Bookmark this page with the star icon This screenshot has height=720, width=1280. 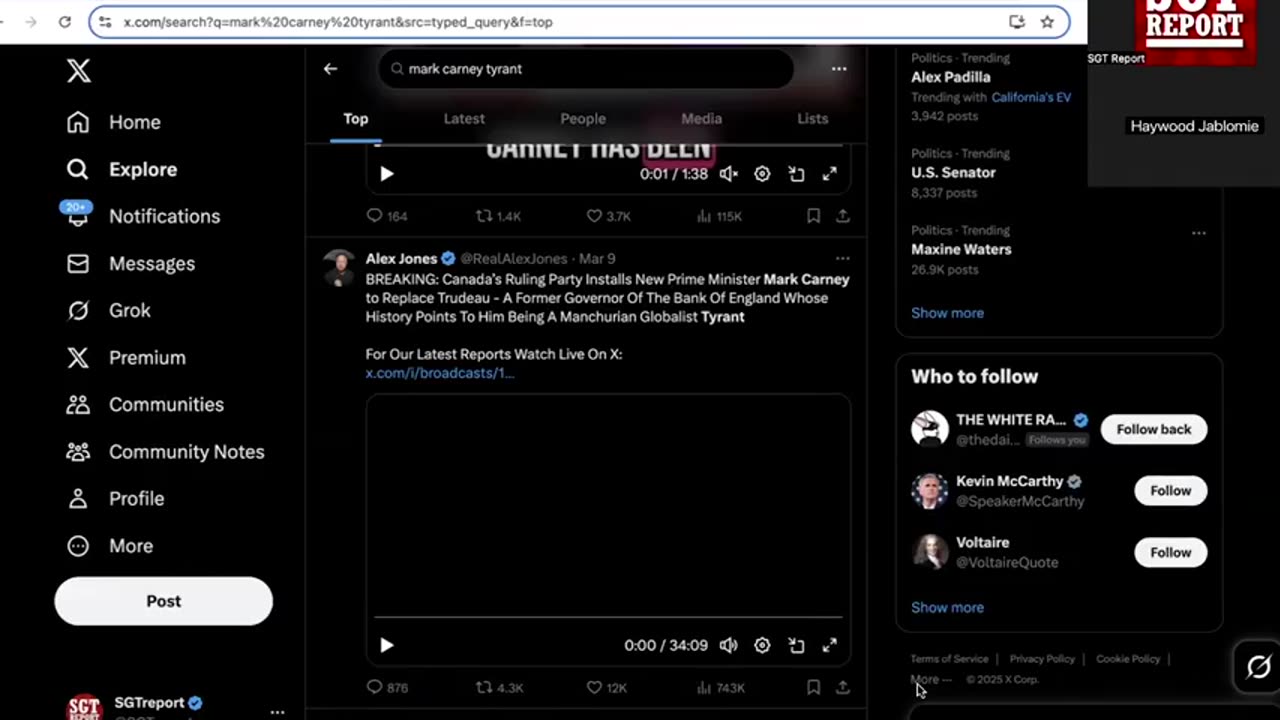click(1047, 22)
